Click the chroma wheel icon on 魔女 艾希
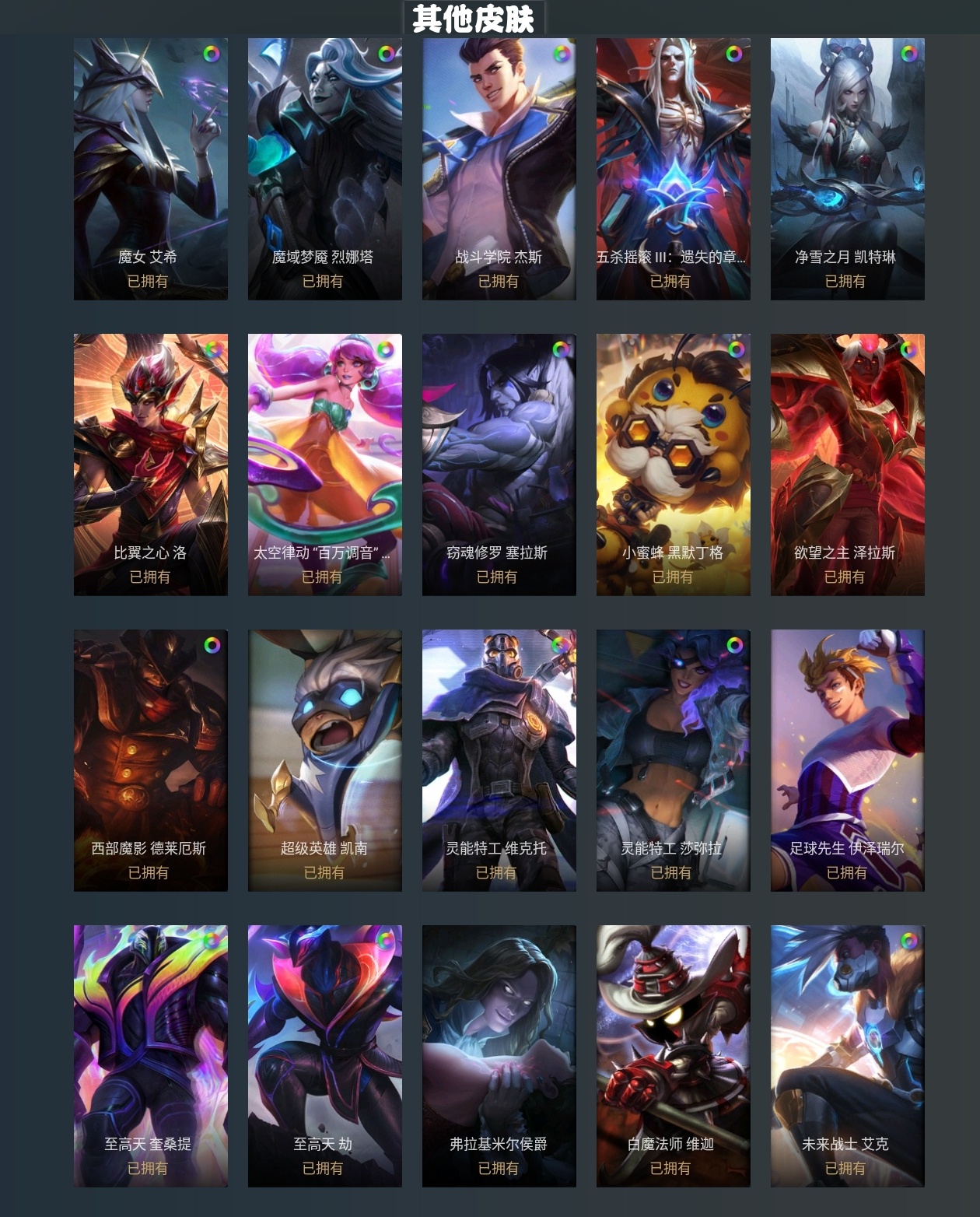This screenshot has height=1217, width=980. (212, 54)
